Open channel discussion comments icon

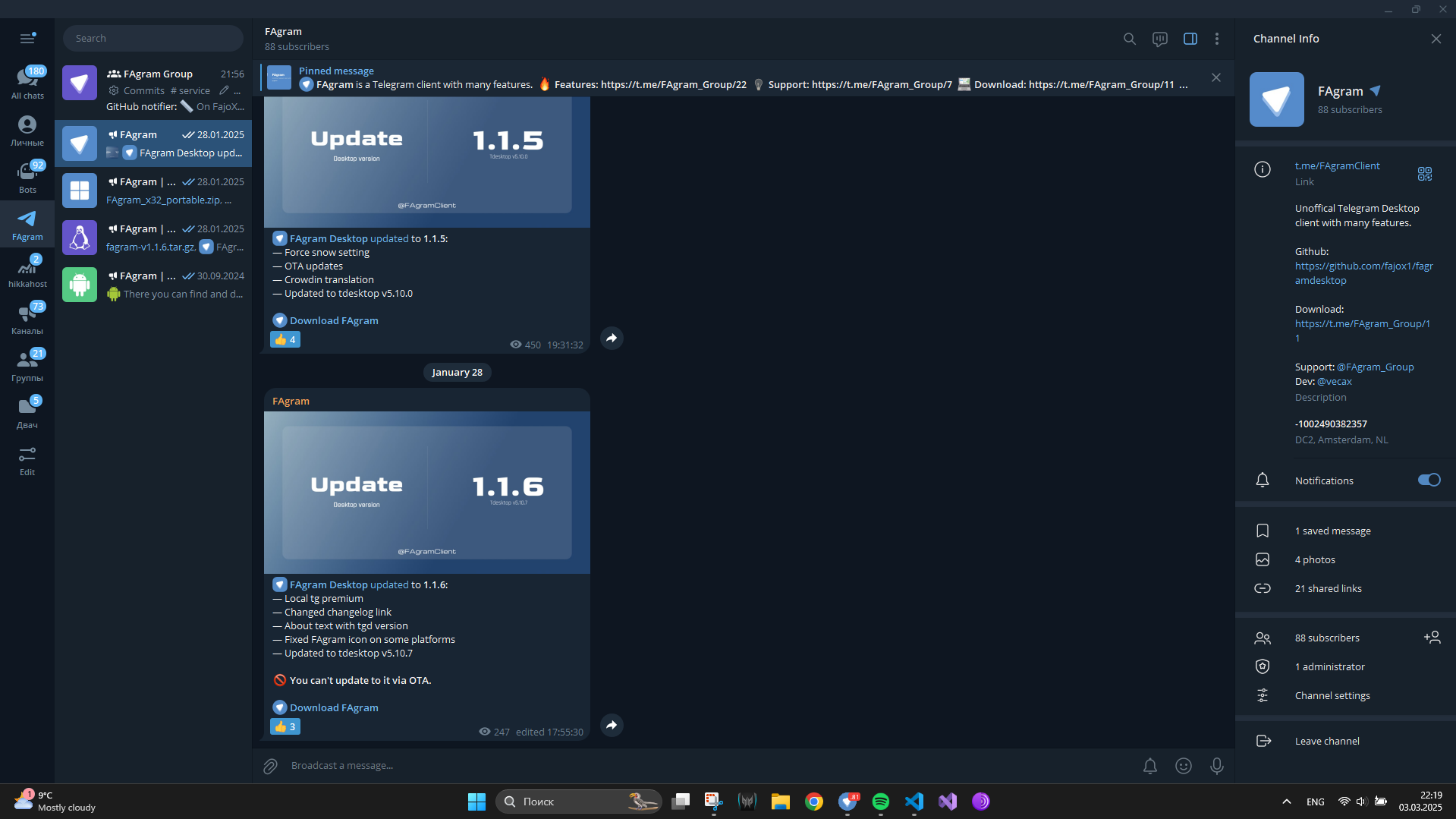pyautogui.click(x=1159, y=39)
